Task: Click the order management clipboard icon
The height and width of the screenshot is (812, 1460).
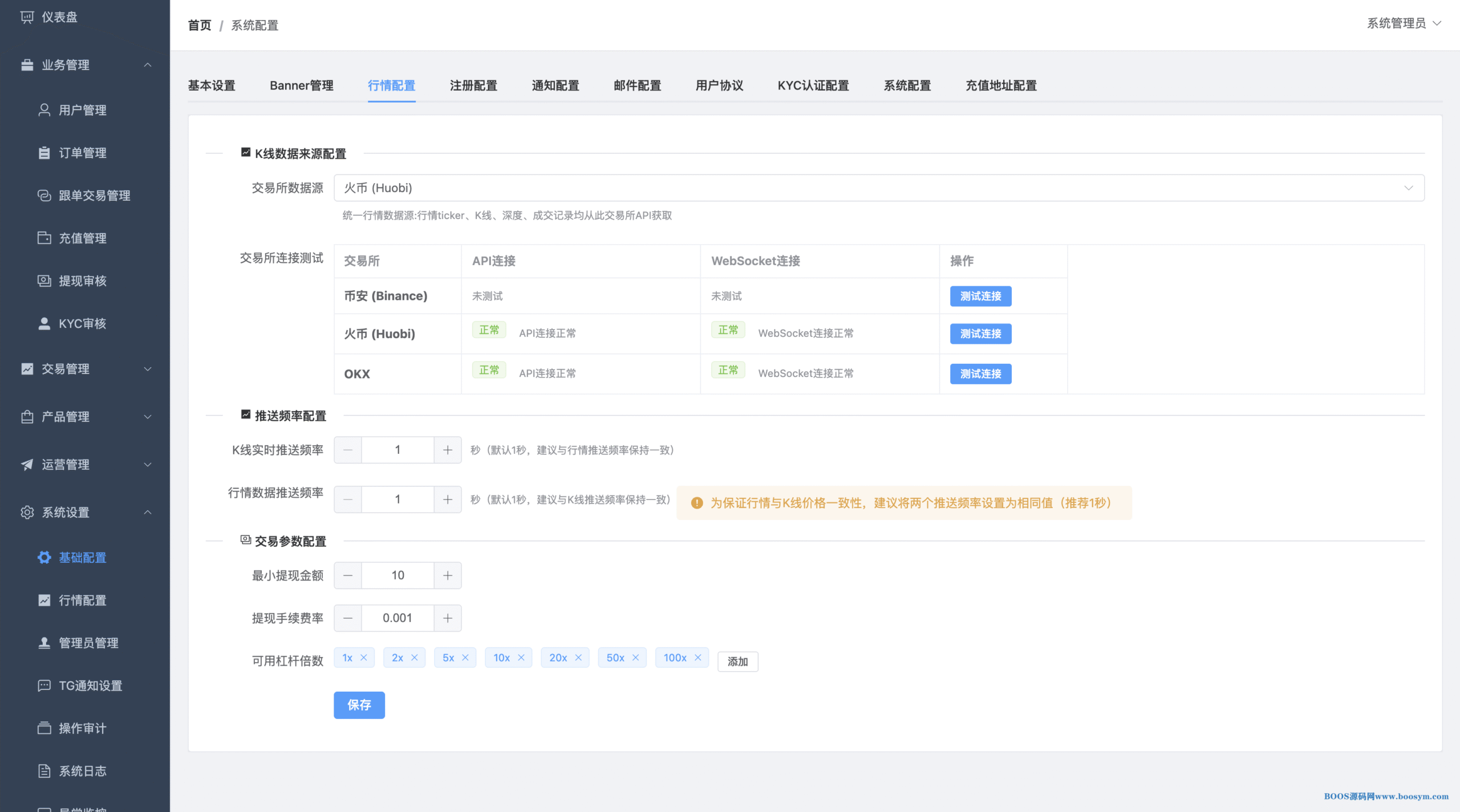Action: click(44, 152)
